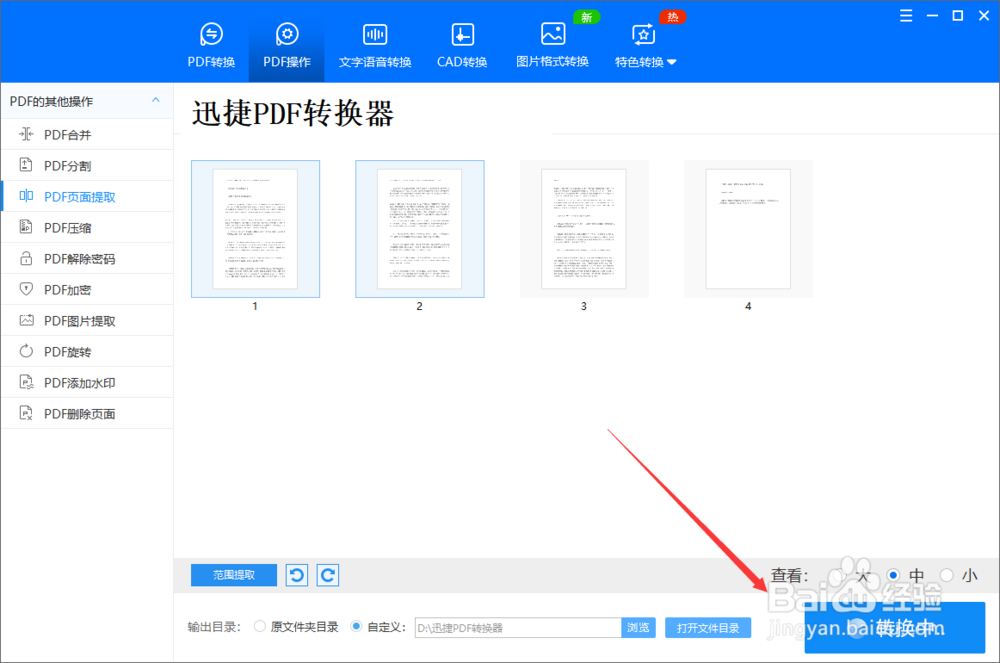Collapse the PDF的其他操作 section
The width and height of the screenshot is (1000, 663).
pos(156,100)
